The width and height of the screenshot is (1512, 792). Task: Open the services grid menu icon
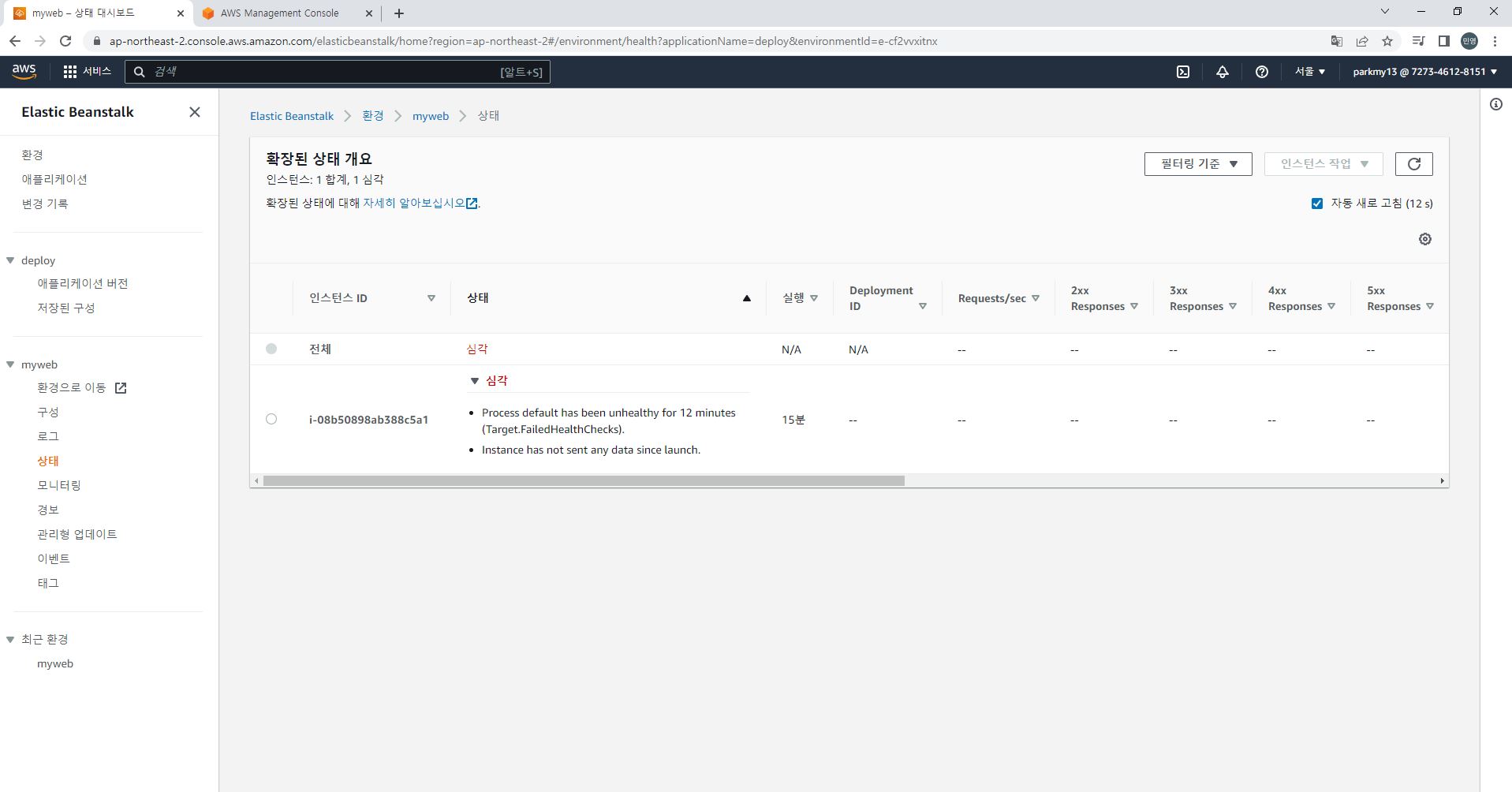click(x=69, y=72)
